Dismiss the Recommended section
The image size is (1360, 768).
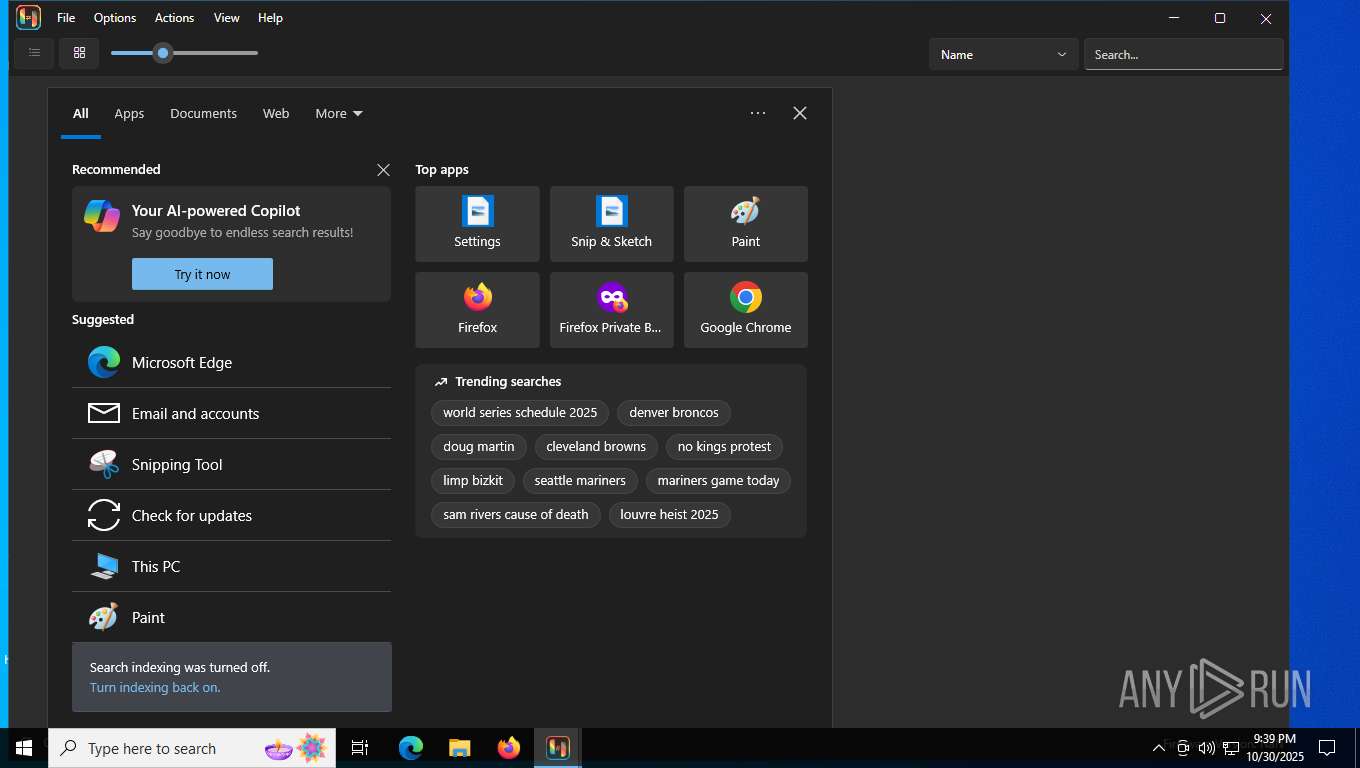[x=383, y=170]
